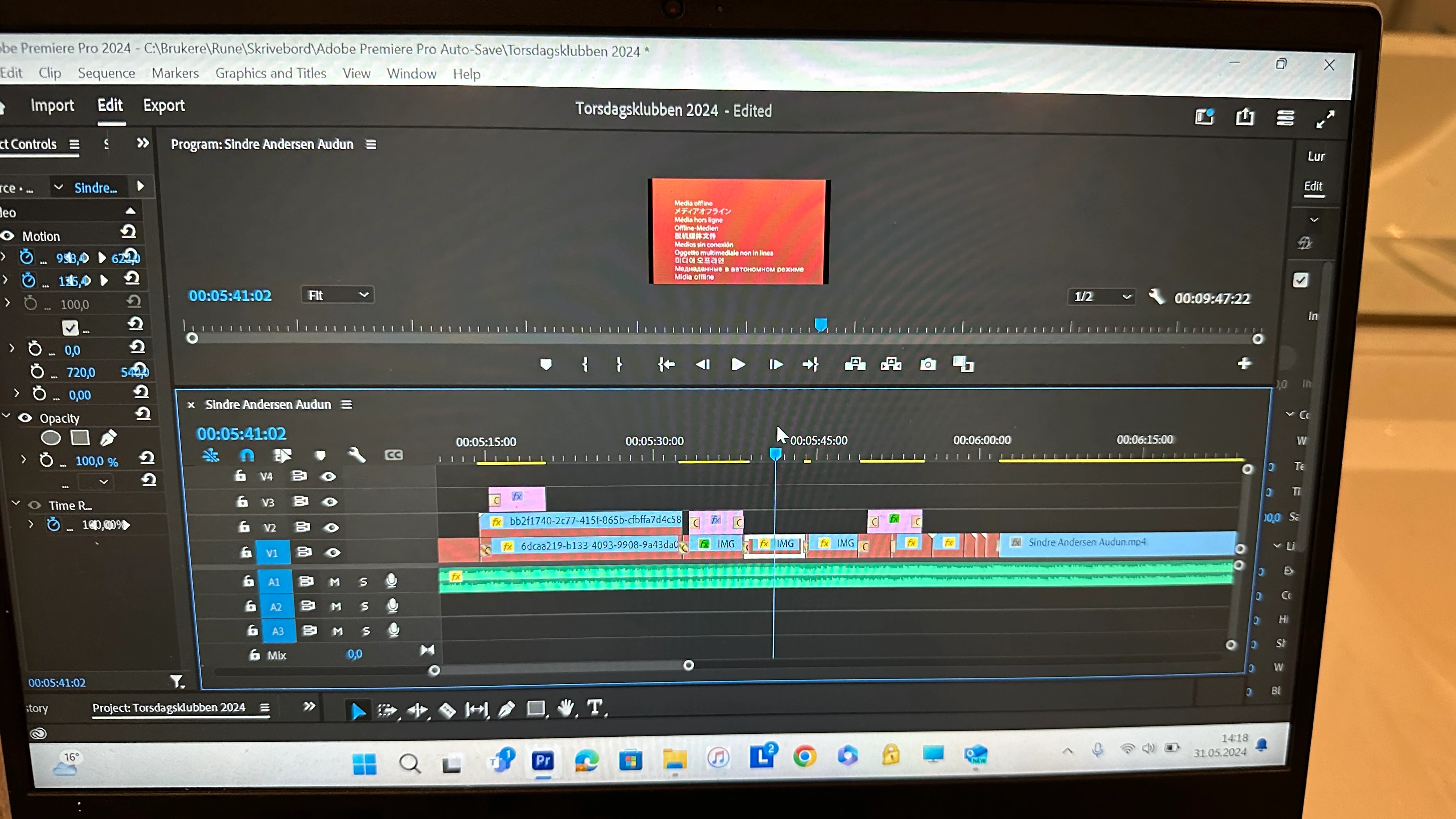Open the 1/2 playback resolution dropdown

coord(1102,297)
